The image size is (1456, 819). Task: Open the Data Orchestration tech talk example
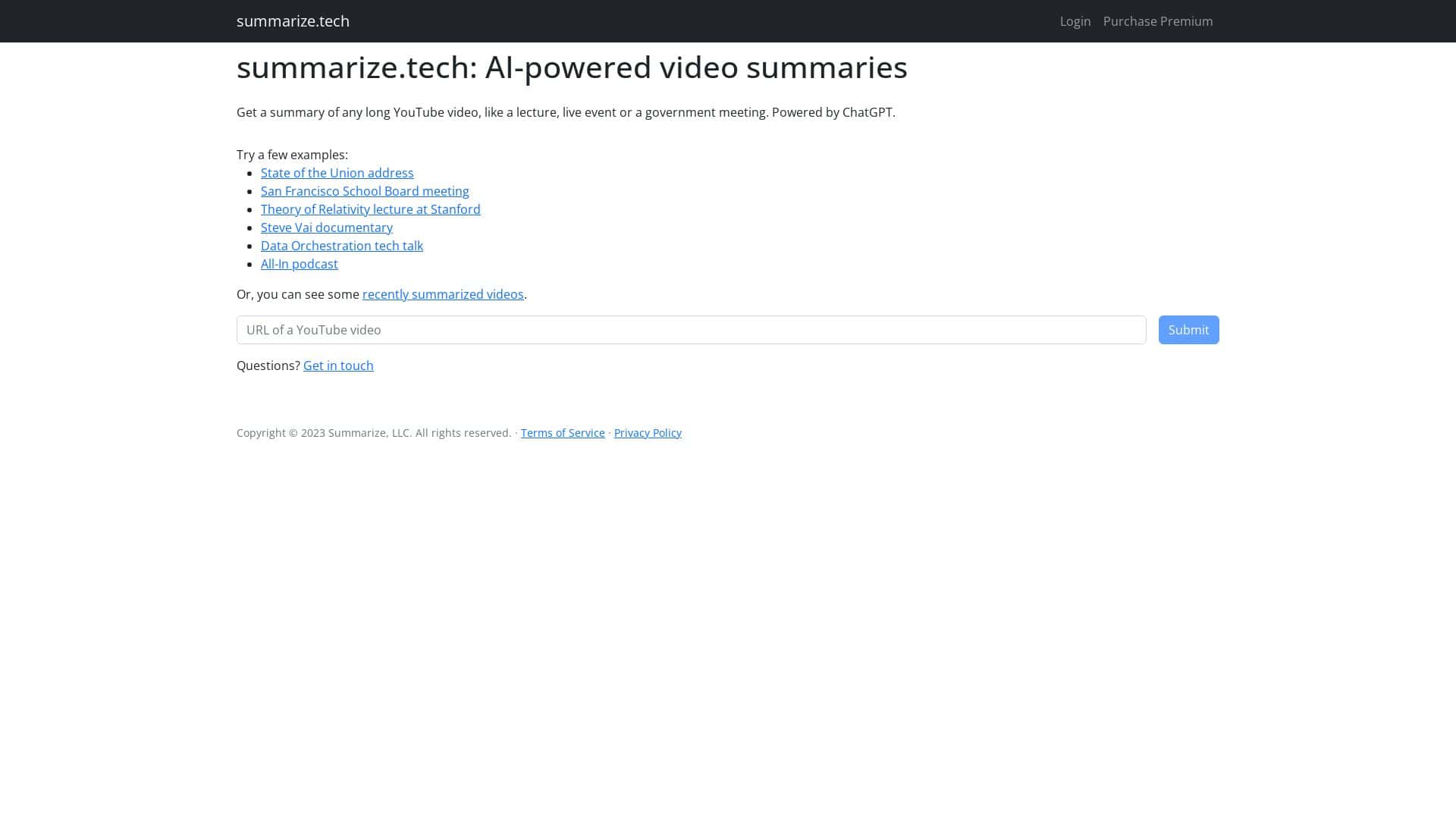(341, 246)
